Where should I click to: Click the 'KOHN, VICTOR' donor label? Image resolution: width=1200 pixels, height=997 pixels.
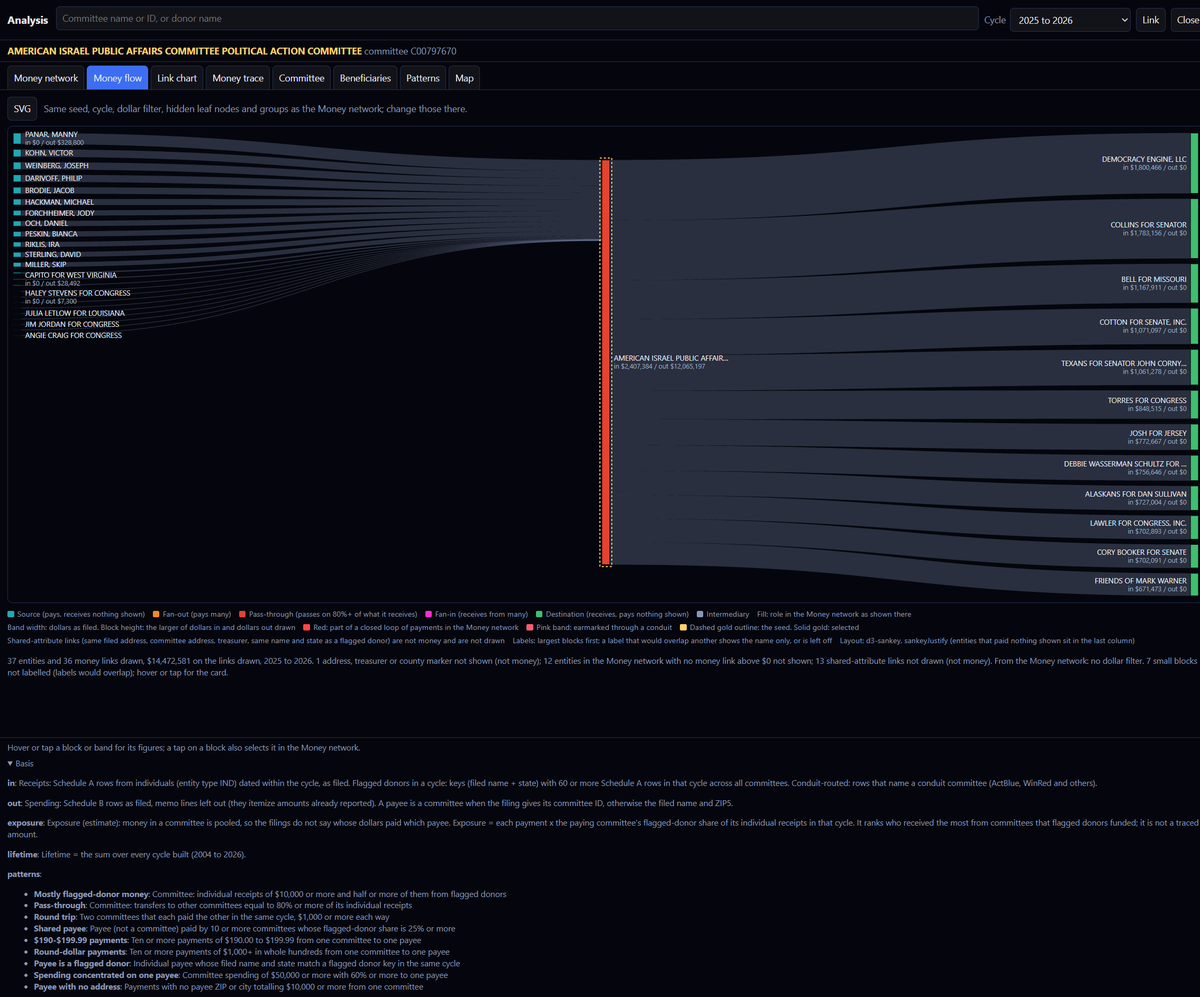(49, 153)
